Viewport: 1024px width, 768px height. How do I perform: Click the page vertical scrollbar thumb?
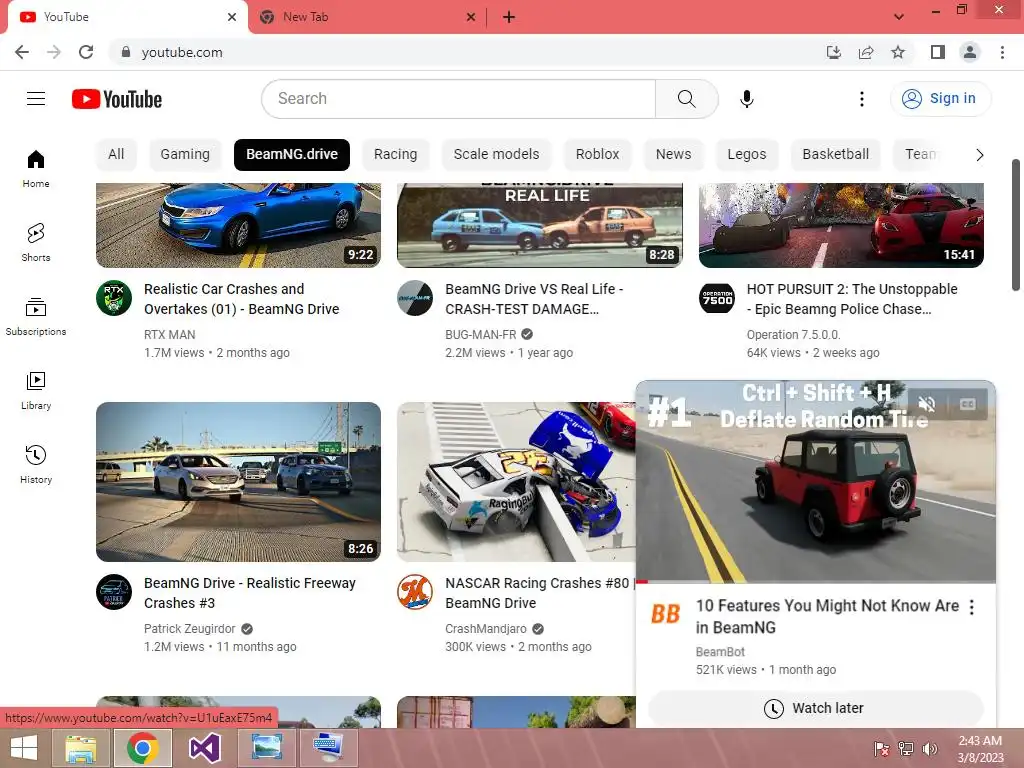(1015, 225)
